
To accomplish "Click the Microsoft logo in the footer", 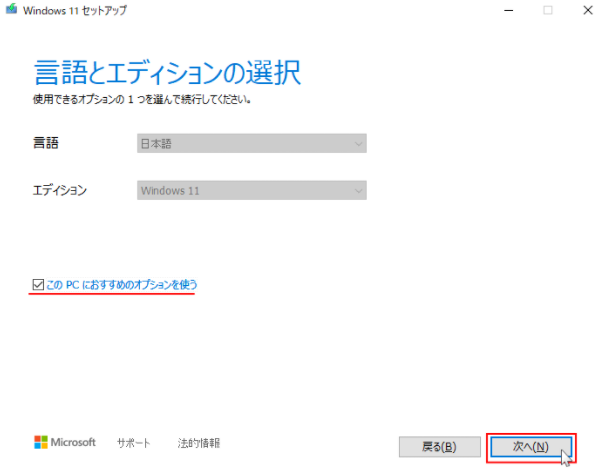I will (x=65, y=442).
